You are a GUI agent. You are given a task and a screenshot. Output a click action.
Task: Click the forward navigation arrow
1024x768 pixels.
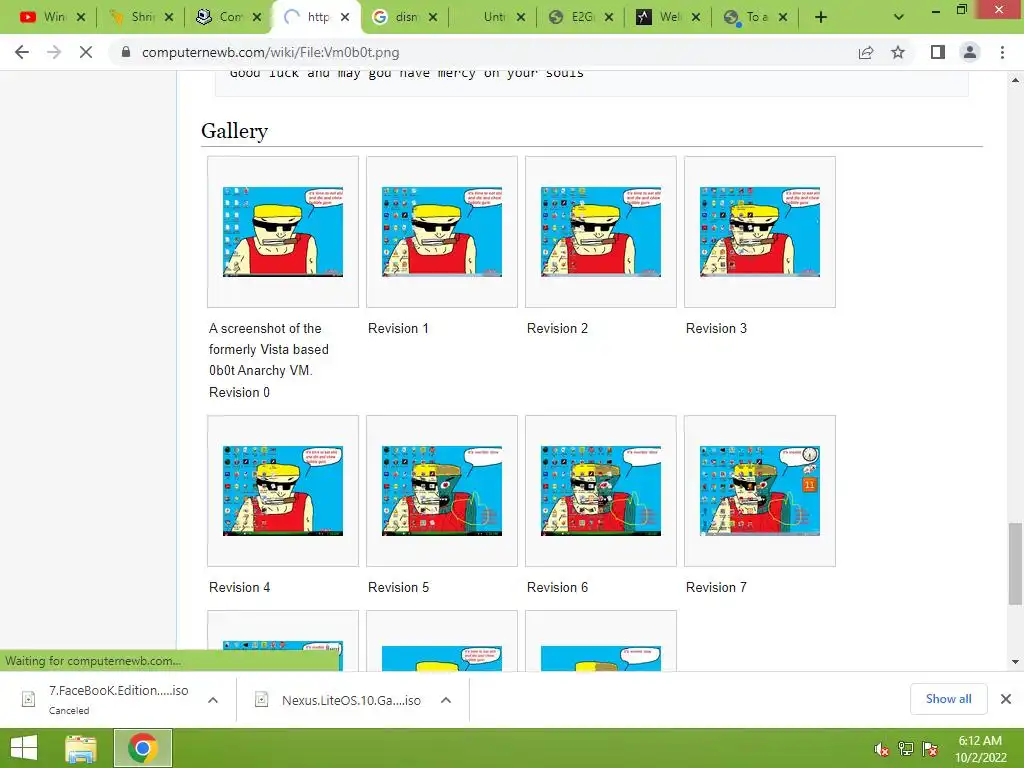coord(54,52)
